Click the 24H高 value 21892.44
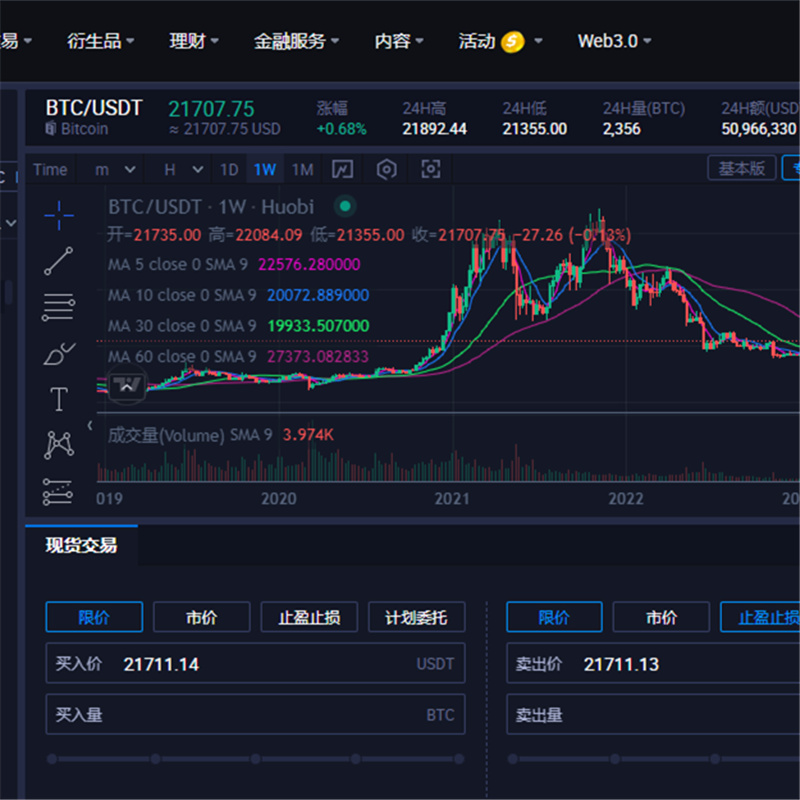 click(434, 129)
